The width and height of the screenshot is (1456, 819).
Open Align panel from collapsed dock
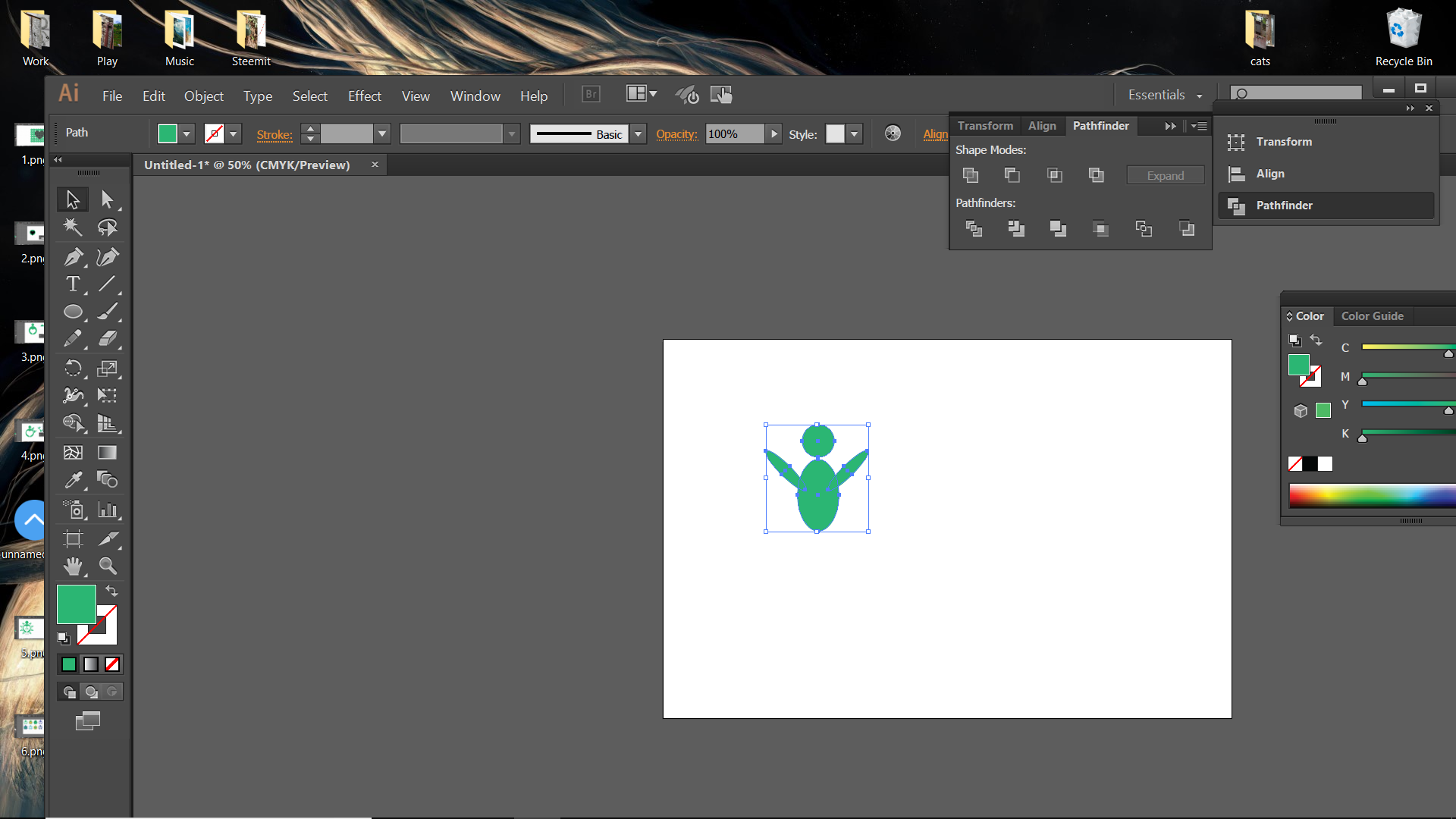1327,174
